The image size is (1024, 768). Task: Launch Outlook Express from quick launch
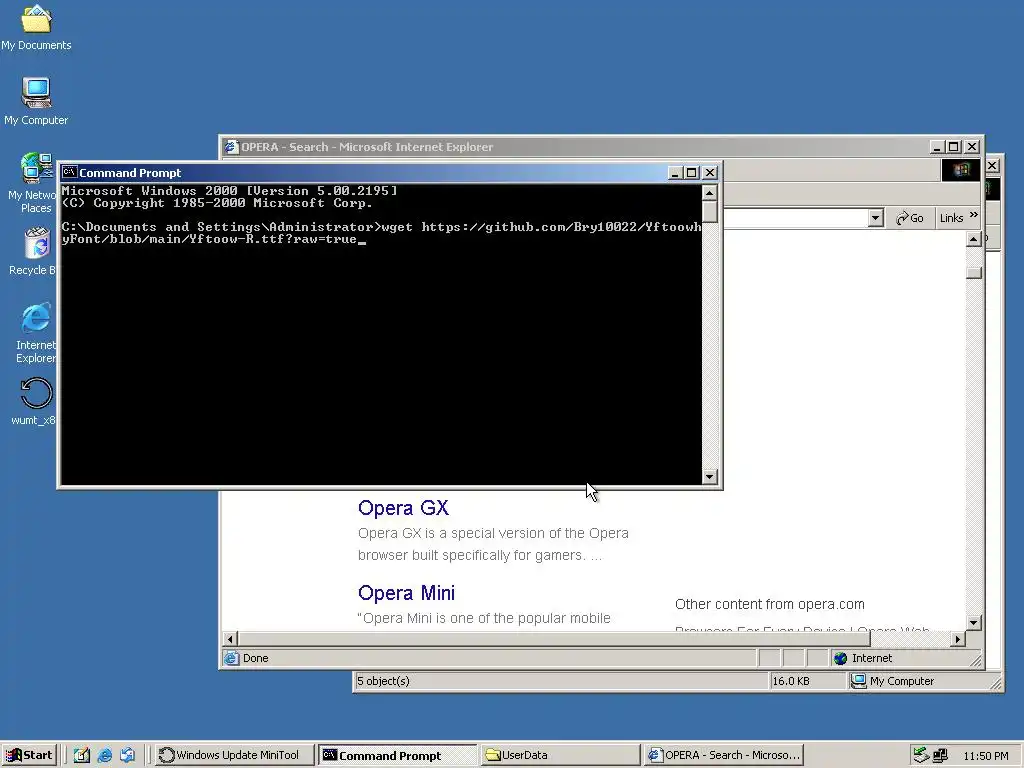click(x=127, y=755)
